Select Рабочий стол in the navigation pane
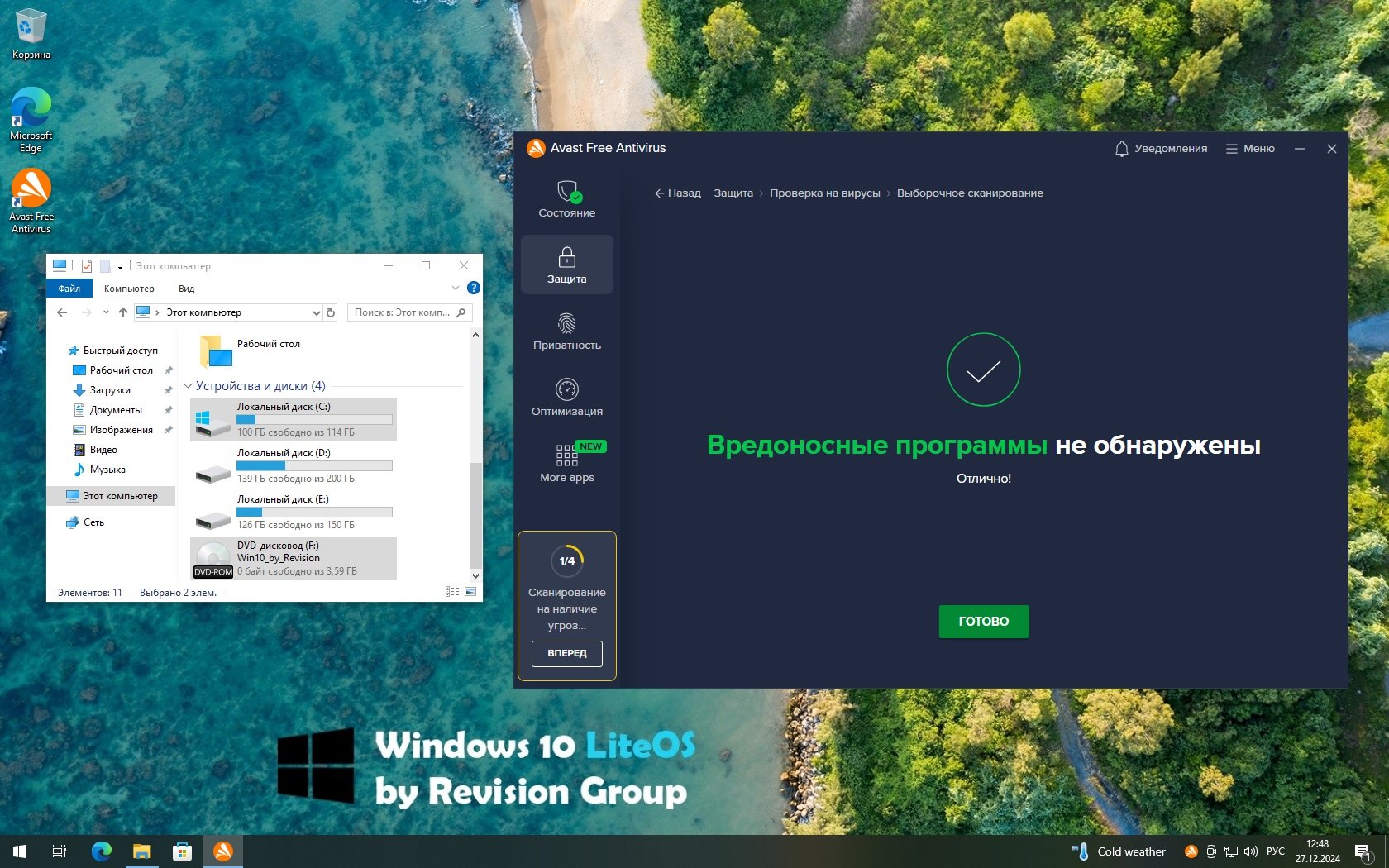The width and height of the screenshot is (1389, 868). coord(121,370)
